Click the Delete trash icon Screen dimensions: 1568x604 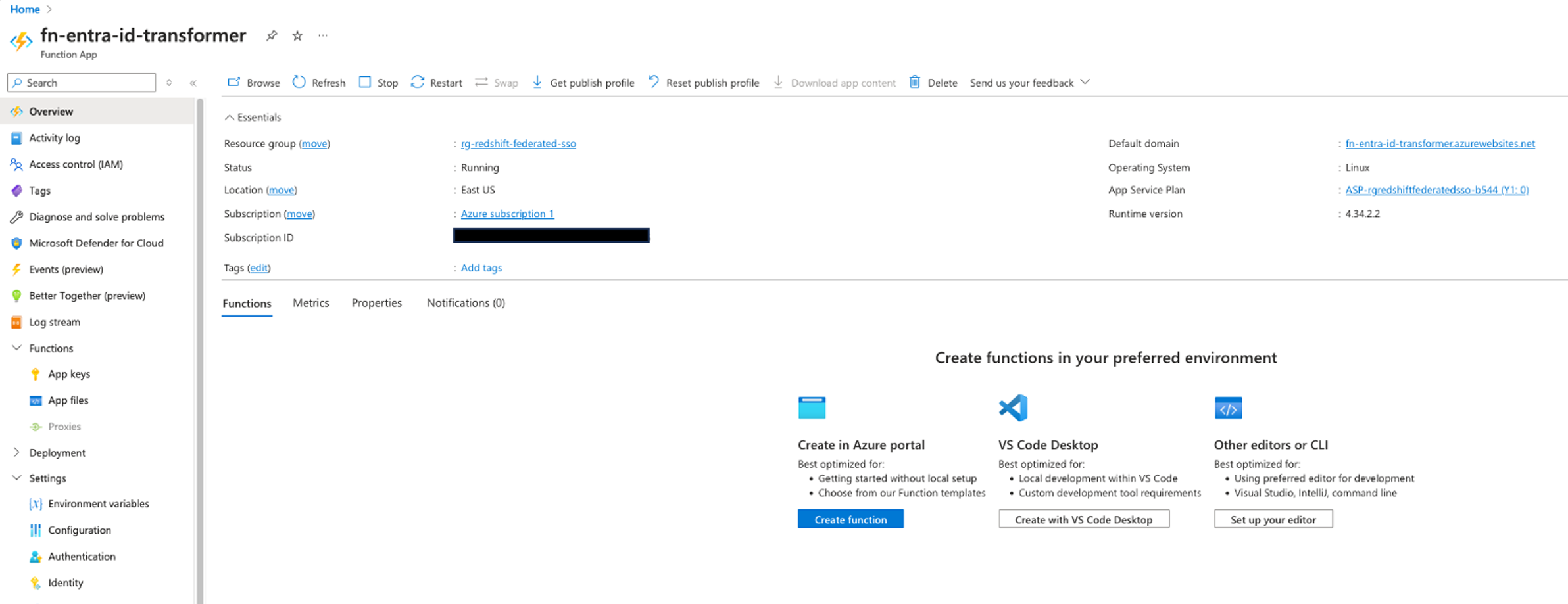point(915,82)
